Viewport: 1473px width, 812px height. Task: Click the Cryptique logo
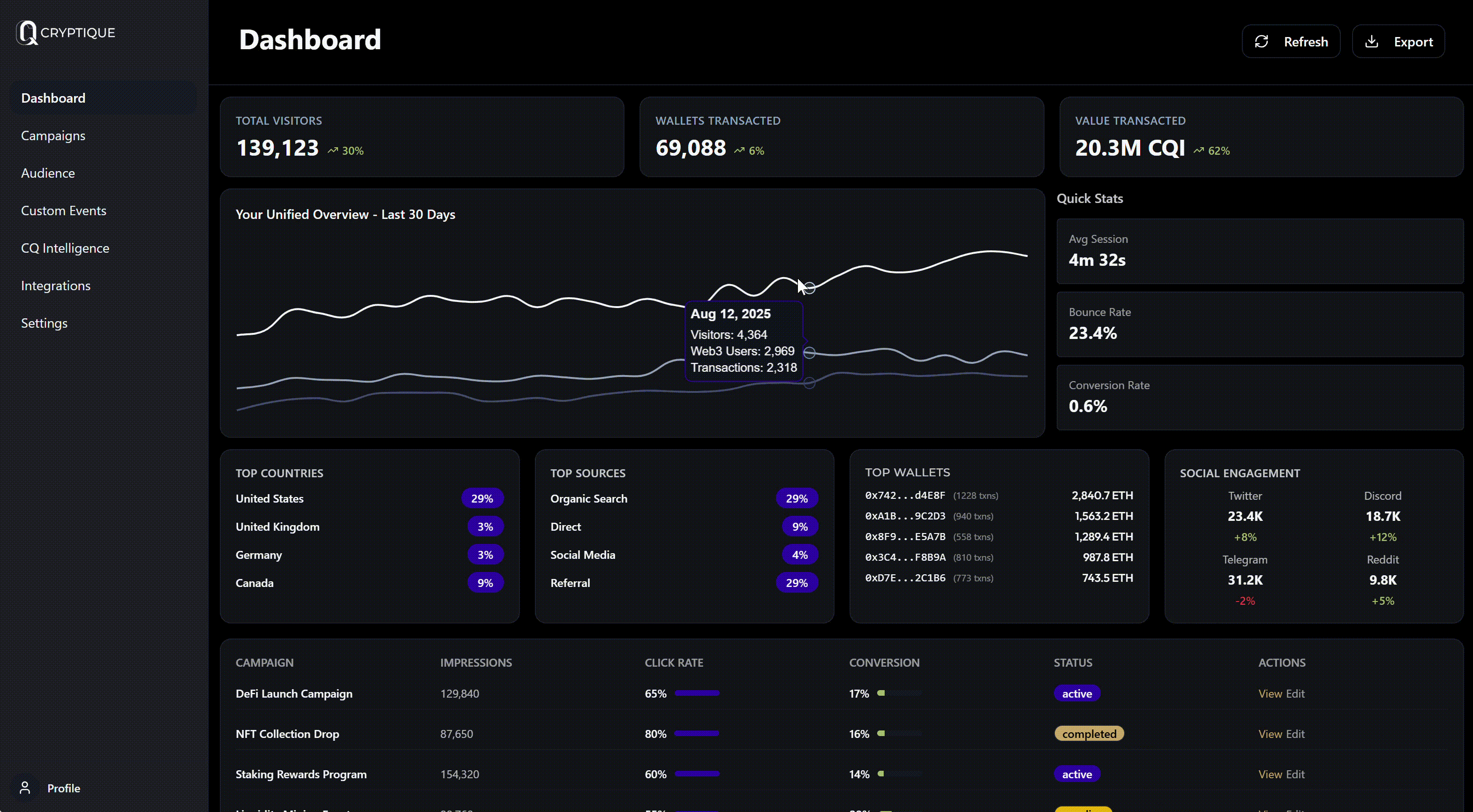click(x=65, y=33)
